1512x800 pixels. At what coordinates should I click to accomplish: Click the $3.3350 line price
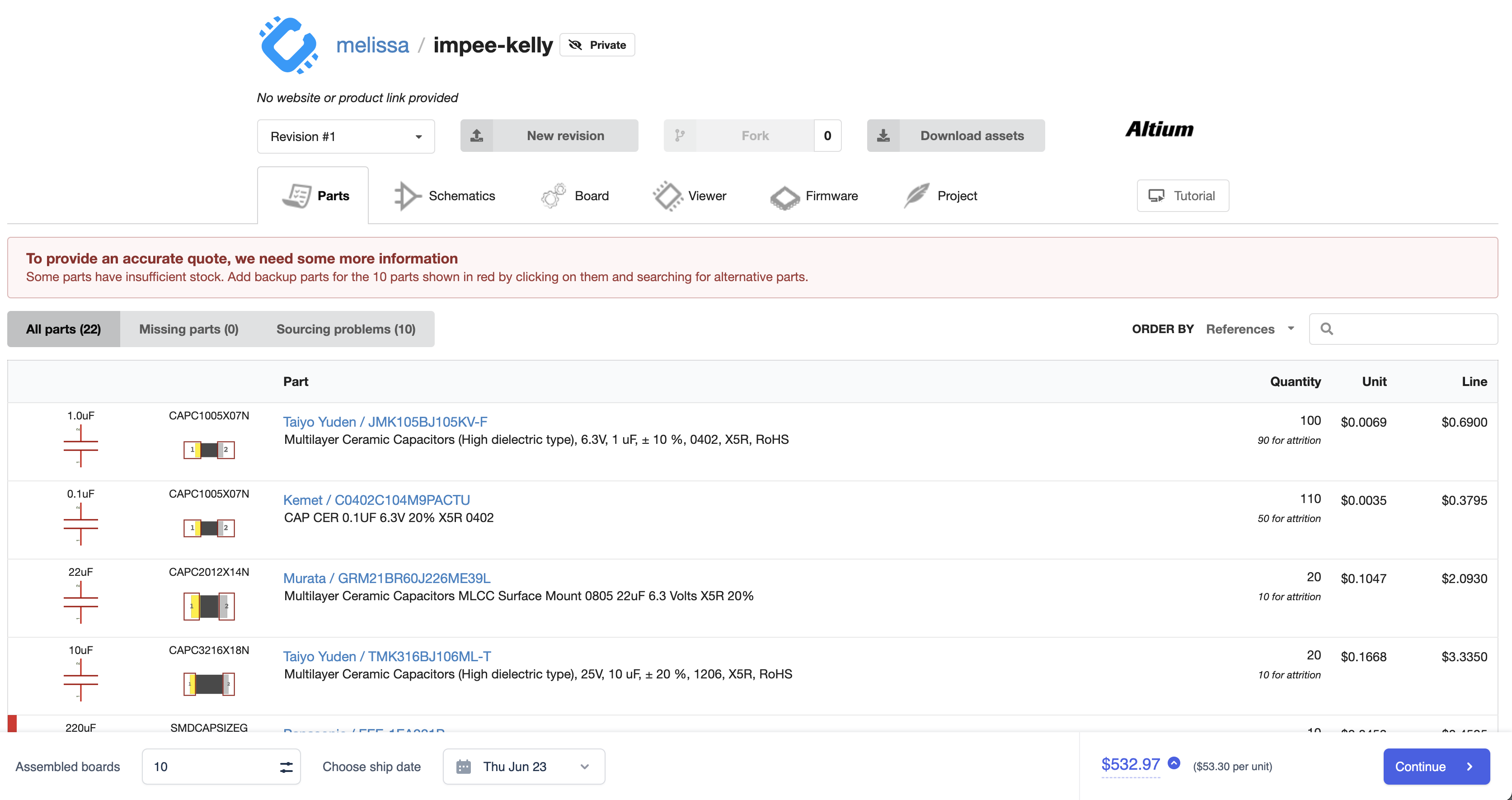[x=1464, y=656]
